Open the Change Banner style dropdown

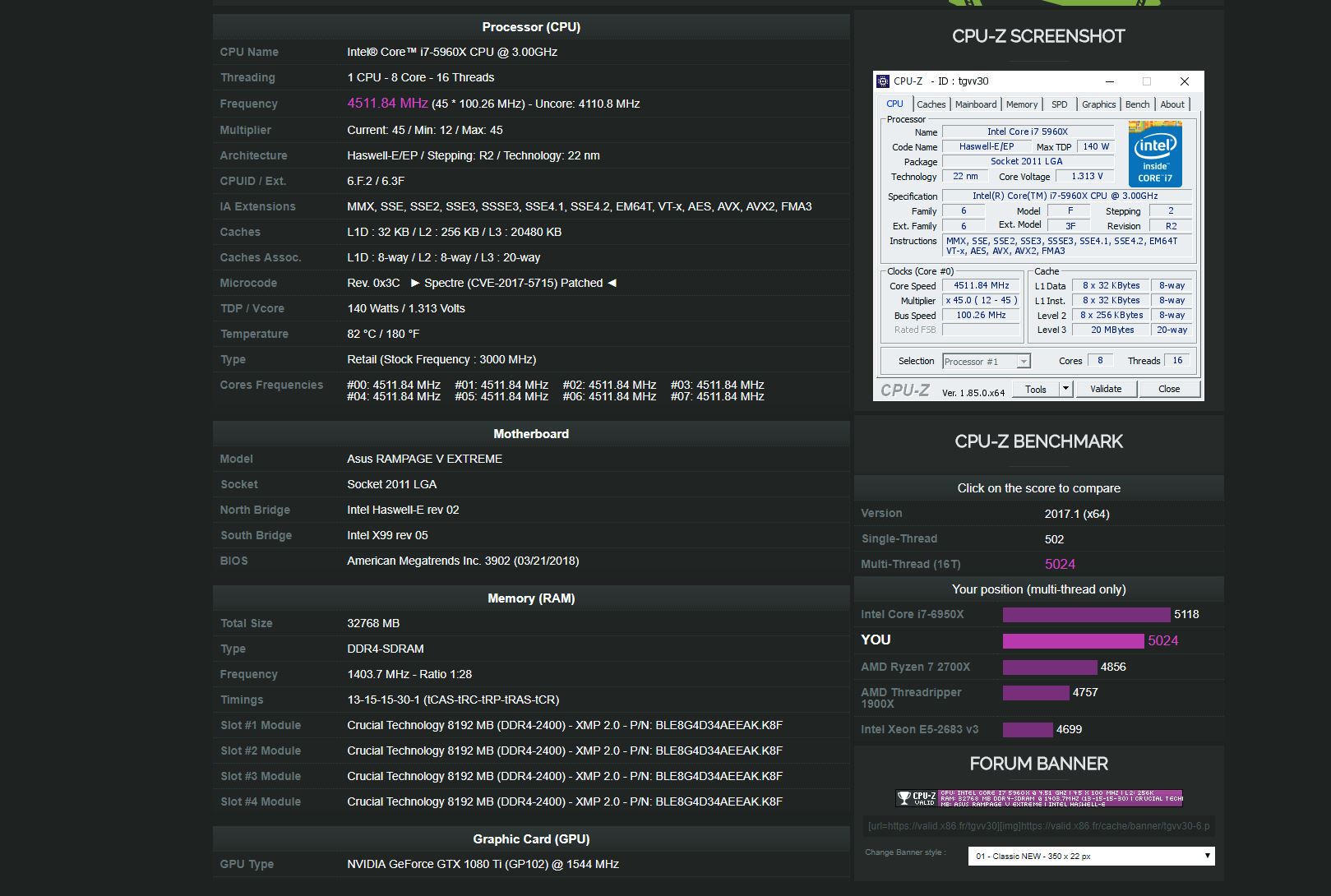pyautogui.click(x=1092, y=856)
